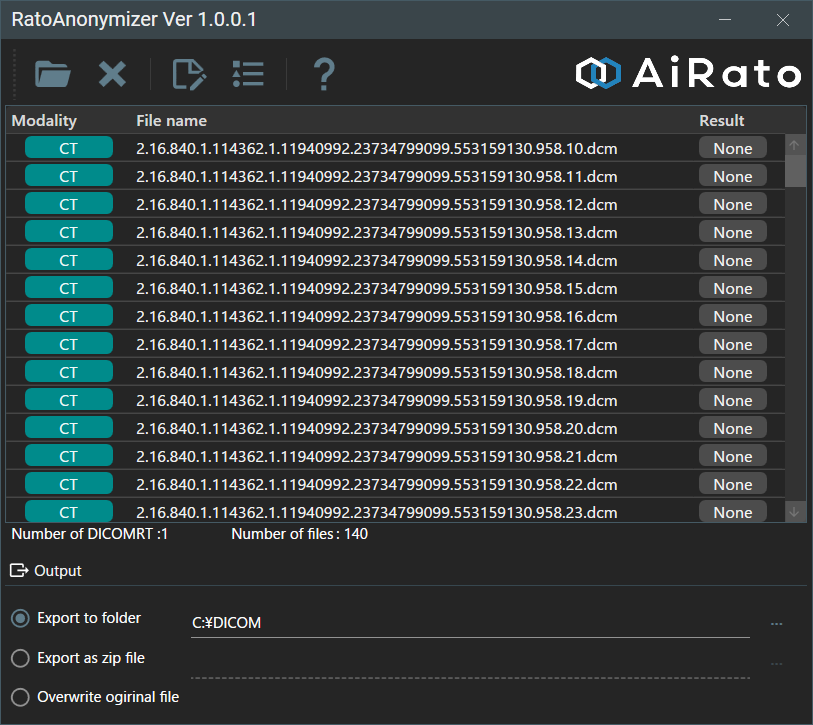Click the X clear-list toolbar icon

click(x=112, y=74)
